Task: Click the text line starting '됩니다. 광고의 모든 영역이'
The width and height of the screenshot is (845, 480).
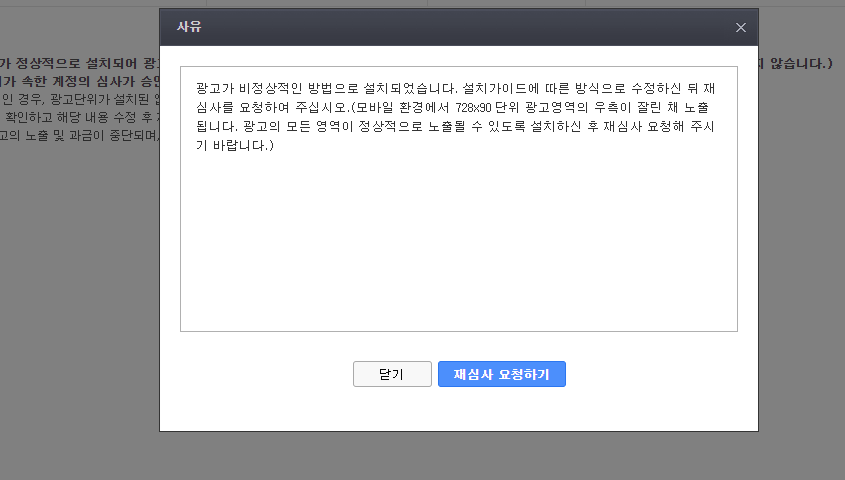Action: click(455, 127)
